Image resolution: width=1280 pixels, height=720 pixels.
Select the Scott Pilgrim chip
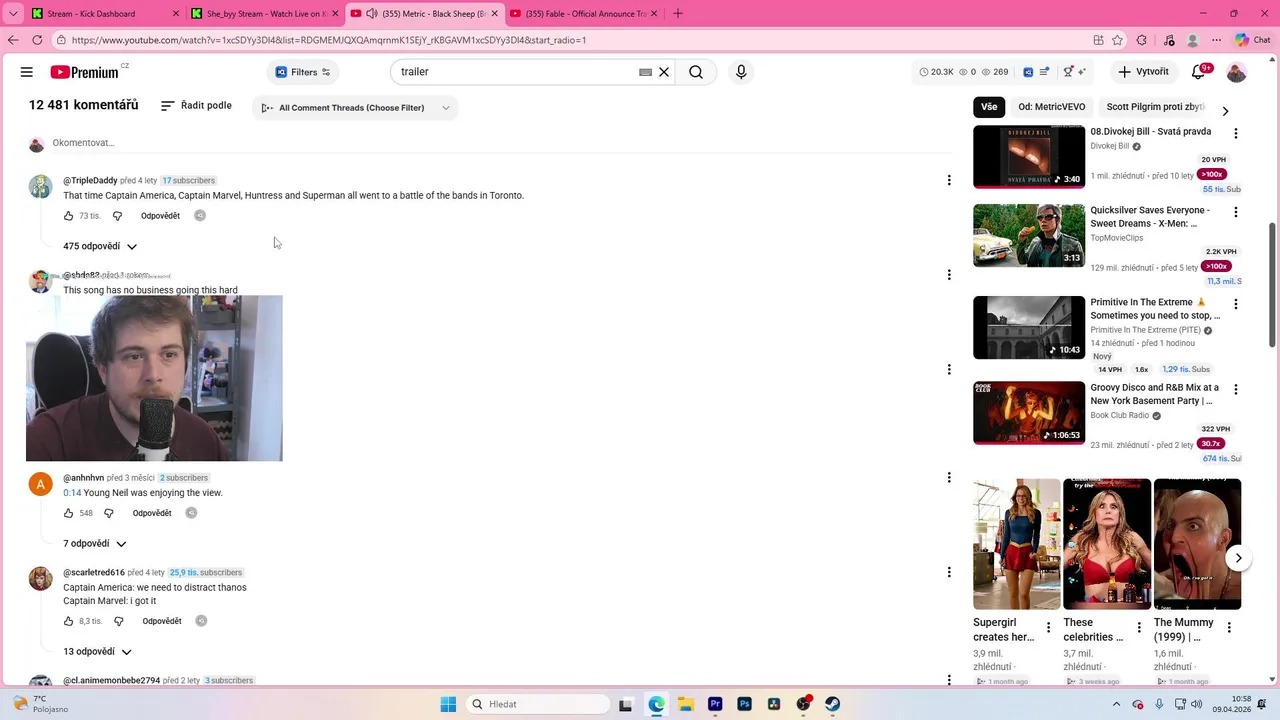(x=1155, y=107)
